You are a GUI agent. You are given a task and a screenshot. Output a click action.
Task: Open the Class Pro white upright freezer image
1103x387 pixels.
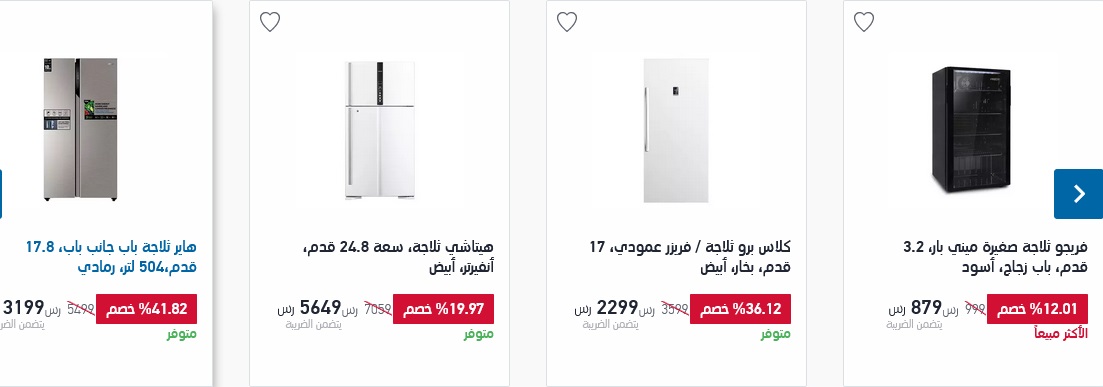(676, 130)
